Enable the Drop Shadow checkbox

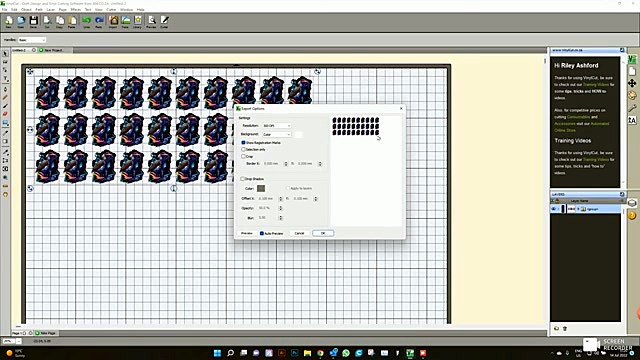tap(242, 179)
